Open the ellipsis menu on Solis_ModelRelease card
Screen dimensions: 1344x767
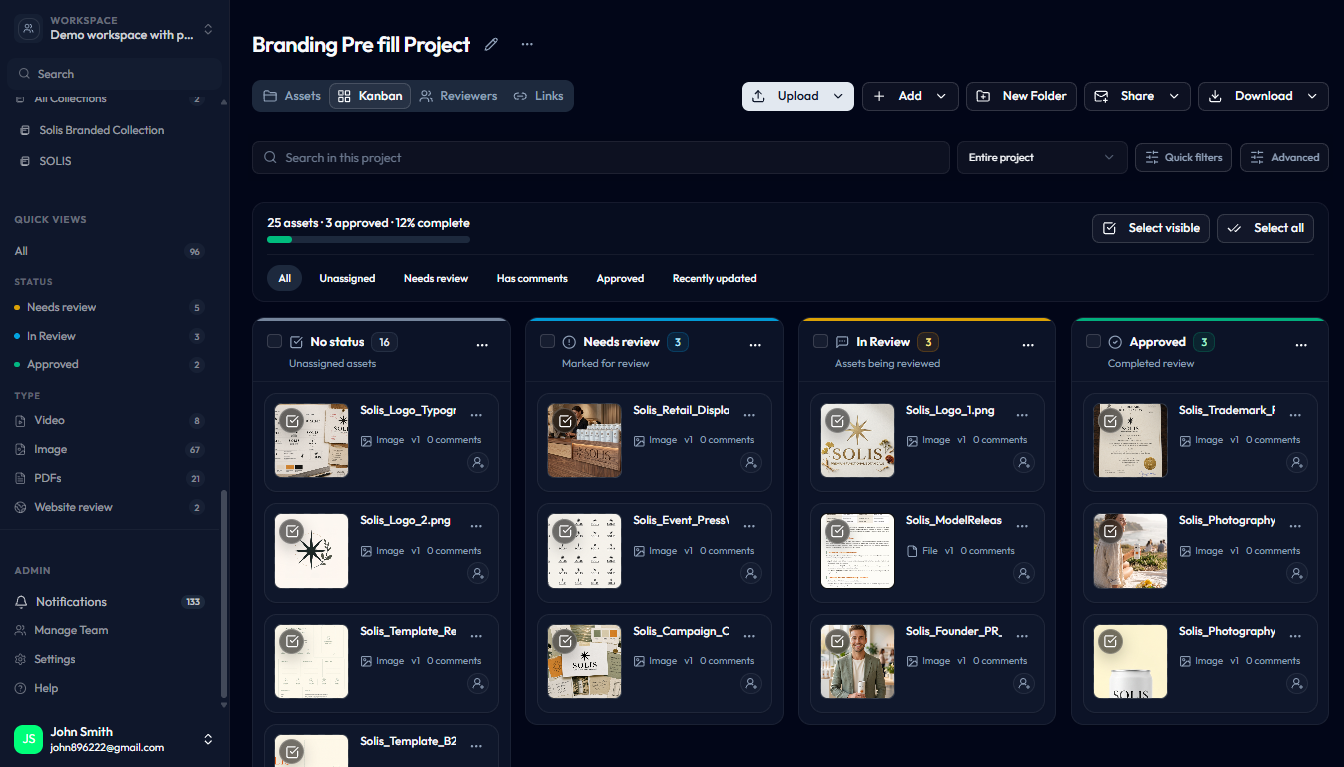tap(1022, 525)
